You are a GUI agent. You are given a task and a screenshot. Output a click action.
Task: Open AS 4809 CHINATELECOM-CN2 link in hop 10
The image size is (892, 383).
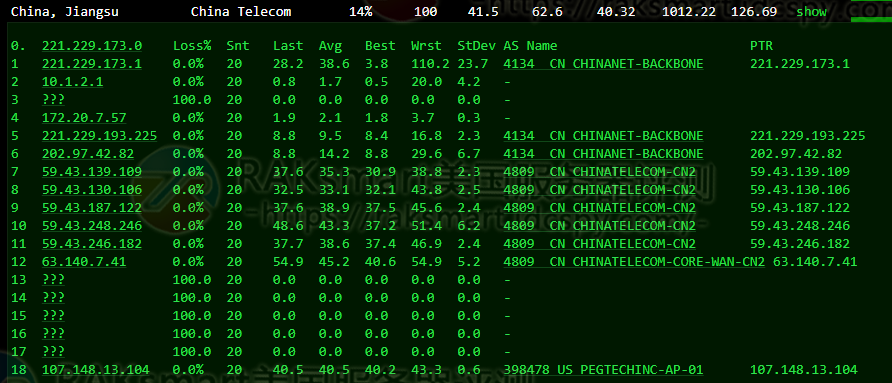600,226
